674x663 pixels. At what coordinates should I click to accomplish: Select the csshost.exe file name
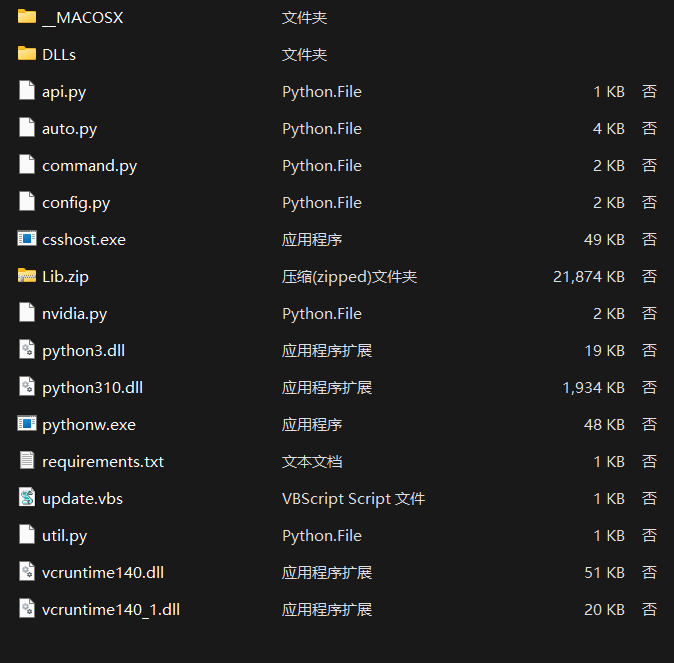point(84,239)
